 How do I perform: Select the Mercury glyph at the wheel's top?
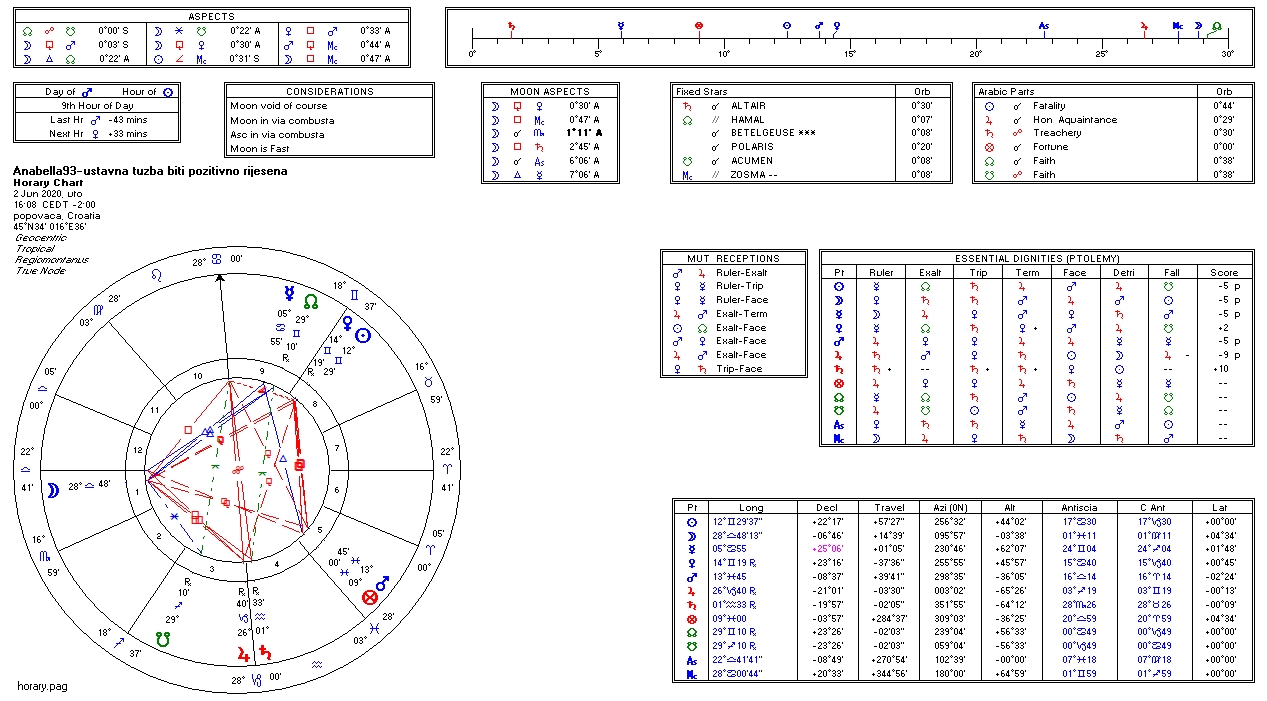click(288, 295)
